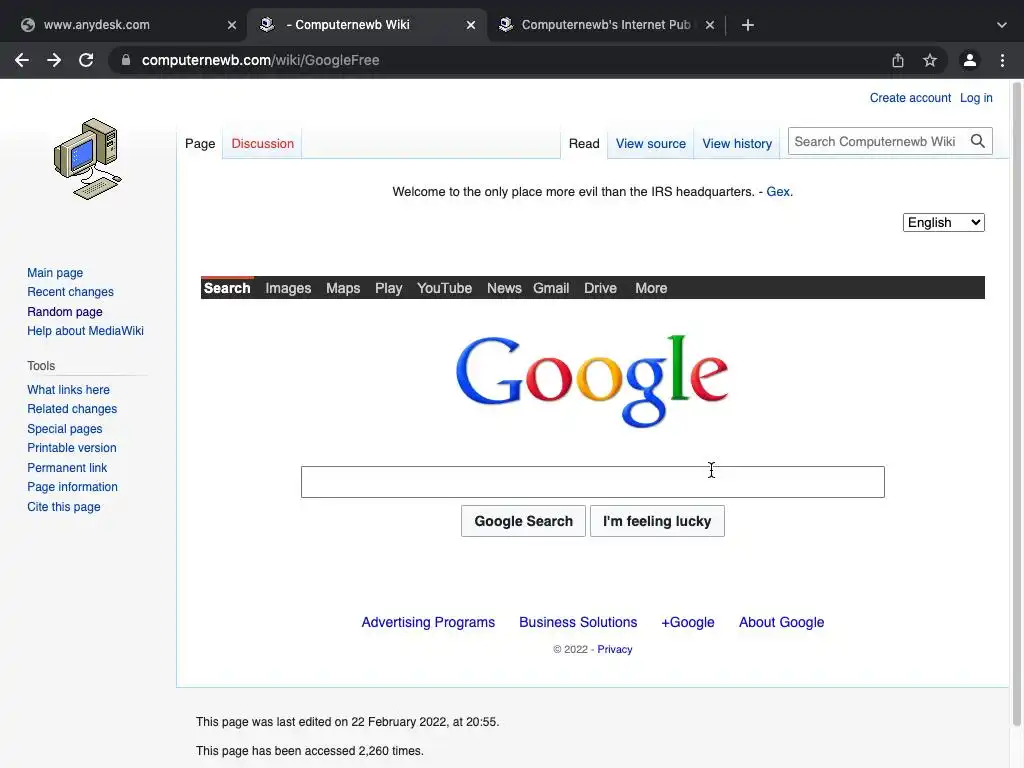
Task: Click the Google search text box
Action: click(592, 482)
